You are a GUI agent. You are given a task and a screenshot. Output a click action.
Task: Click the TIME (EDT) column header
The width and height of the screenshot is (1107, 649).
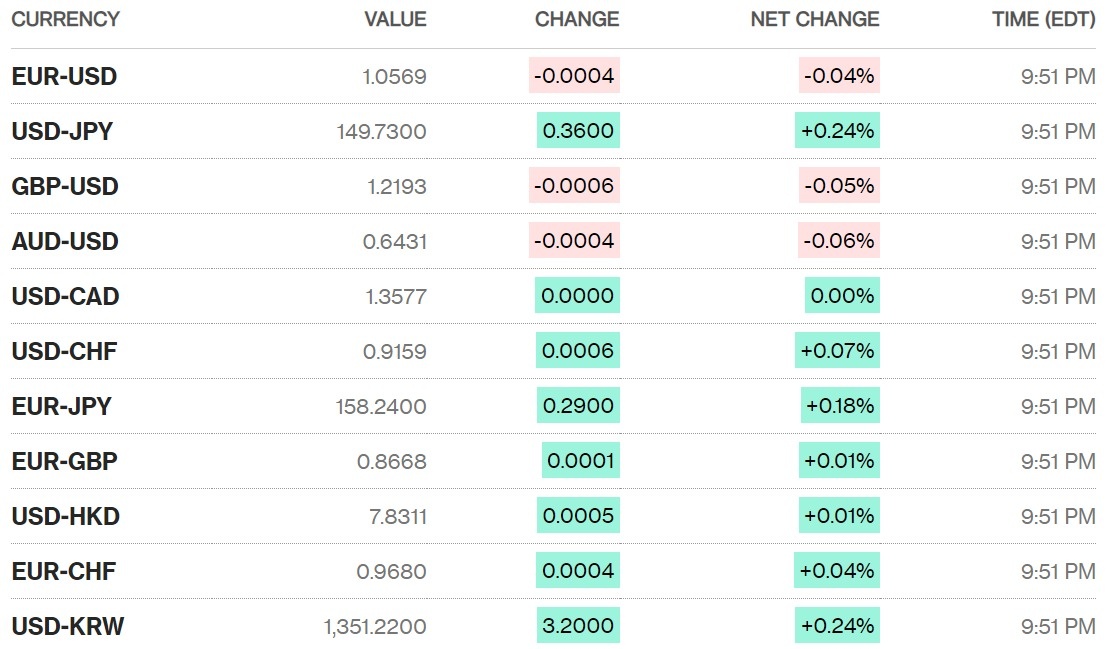(1043, 19)
